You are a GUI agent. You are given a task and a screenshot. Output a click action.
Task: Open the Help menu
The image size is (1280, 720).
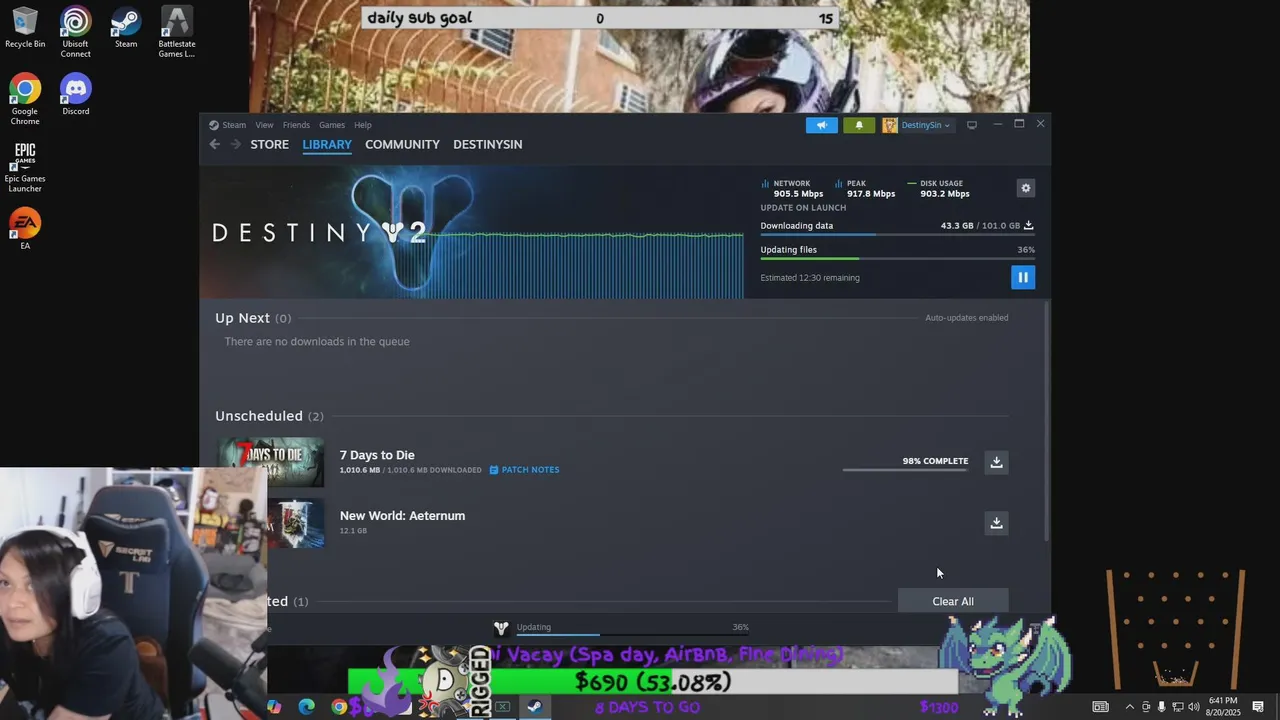tap(363, 125)
